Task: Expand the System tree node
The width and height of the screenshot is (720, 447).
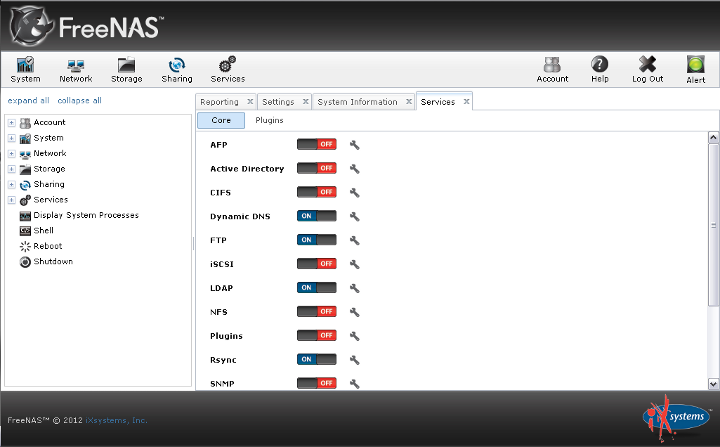Action: [x=12, y=138]
